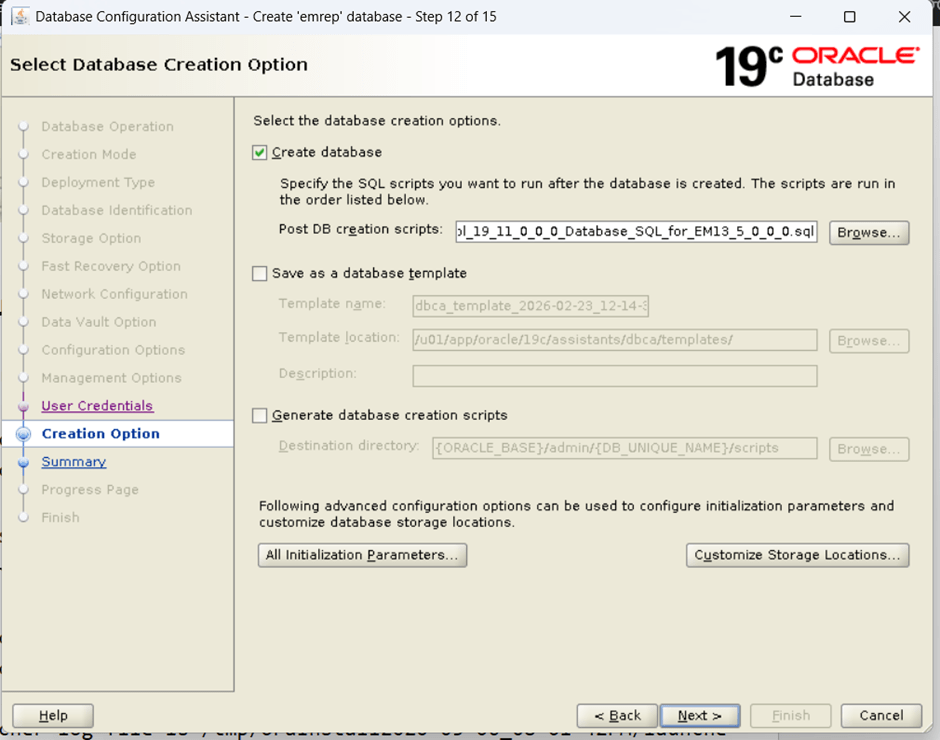
Task: Maximize the Database Configuration Assistant window
Action: (x=849, y=17)
